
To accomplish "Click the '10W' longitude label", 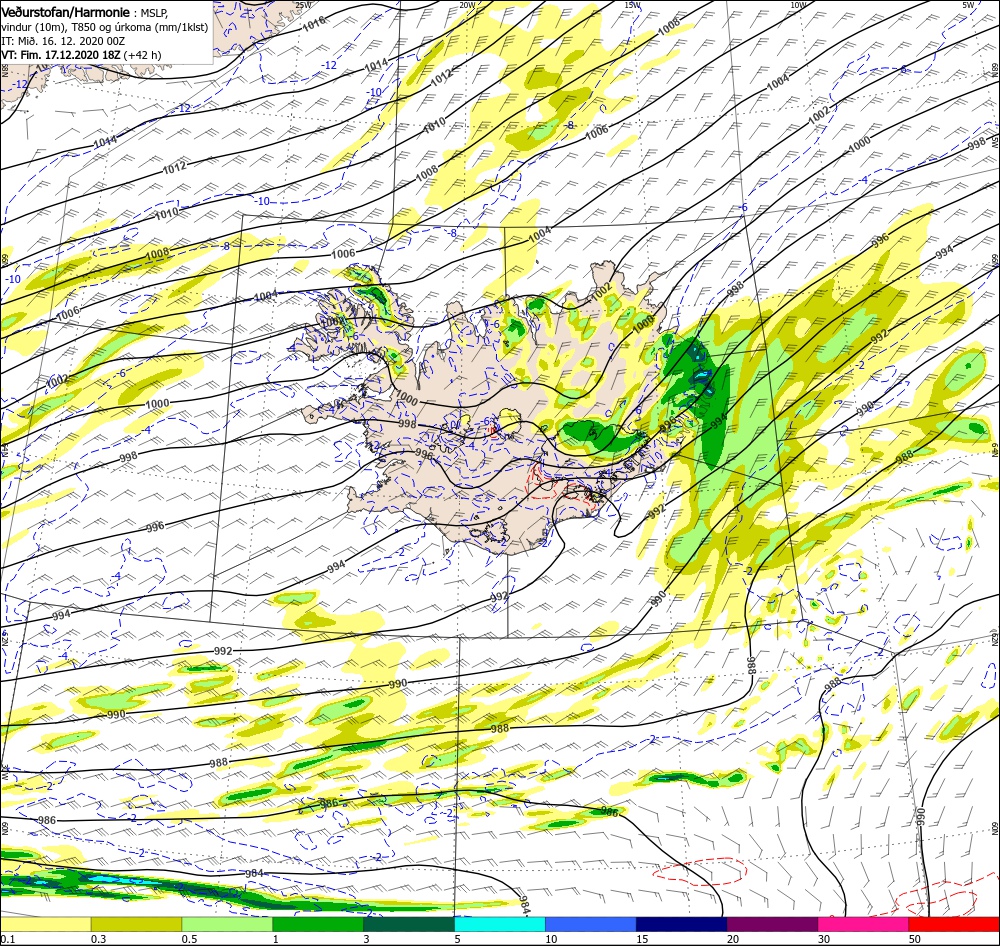I will (x=798, y=5).
